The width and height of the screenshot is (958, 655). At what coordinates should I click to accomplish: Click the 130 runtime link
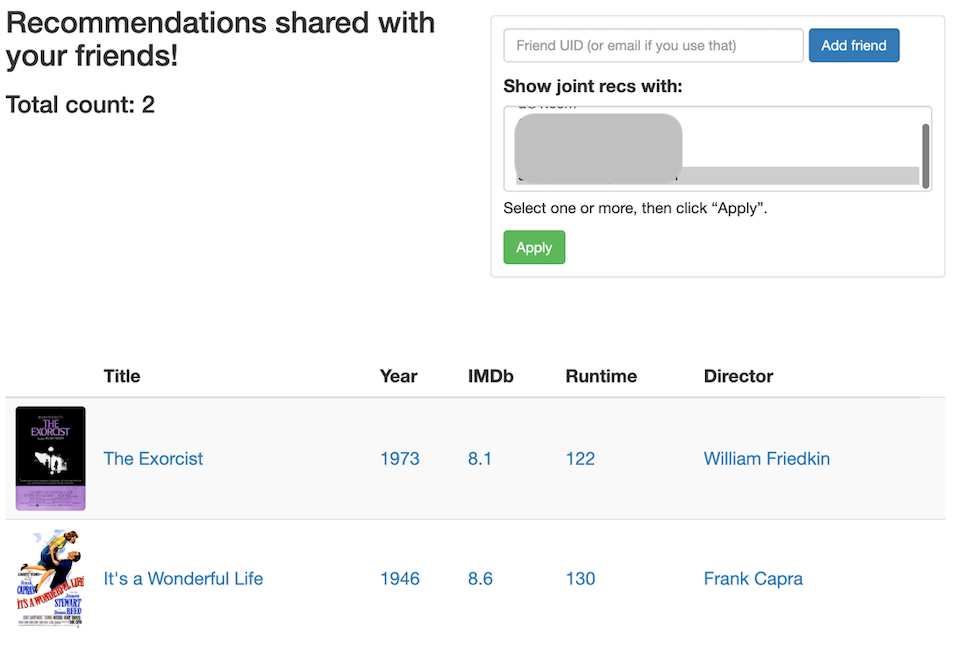pyautogui.click(x=580, y=579)
